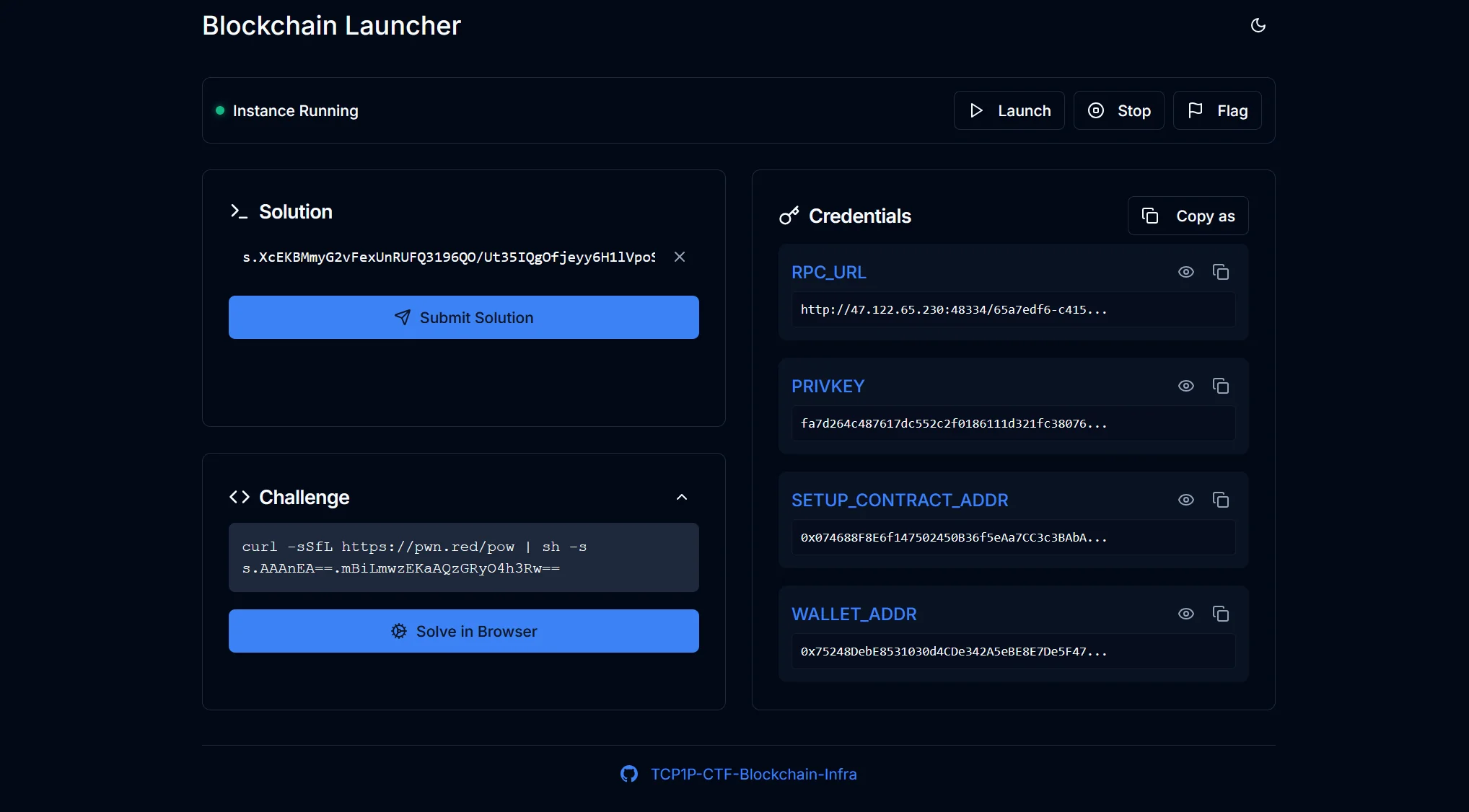Viewport: 1469px width, 812px height.
Task: Reveal the full RPC_URL with eye icon
Action: tap(1185, 272)
